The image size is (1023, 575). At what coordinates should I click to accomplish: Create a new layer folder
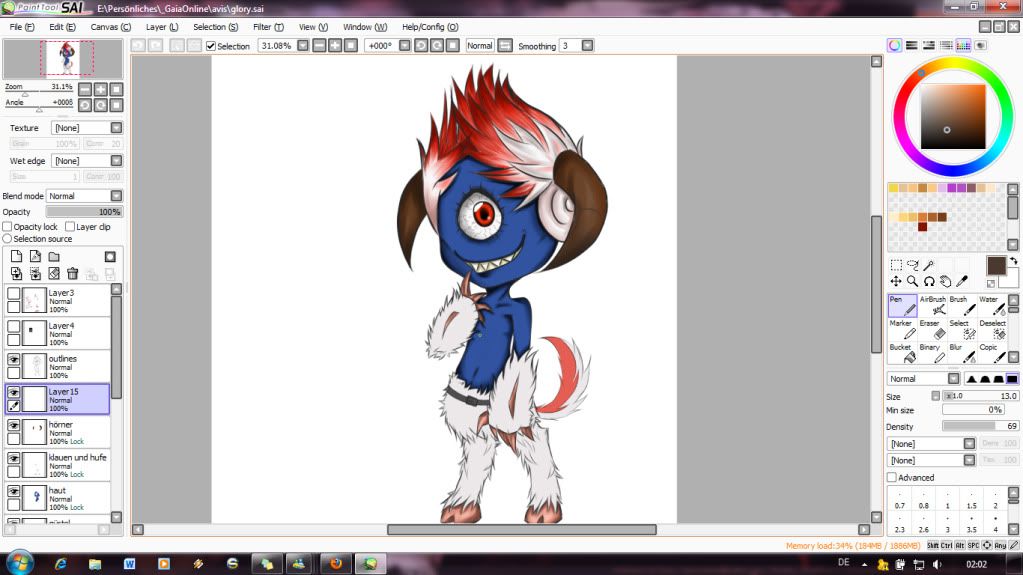54,256
